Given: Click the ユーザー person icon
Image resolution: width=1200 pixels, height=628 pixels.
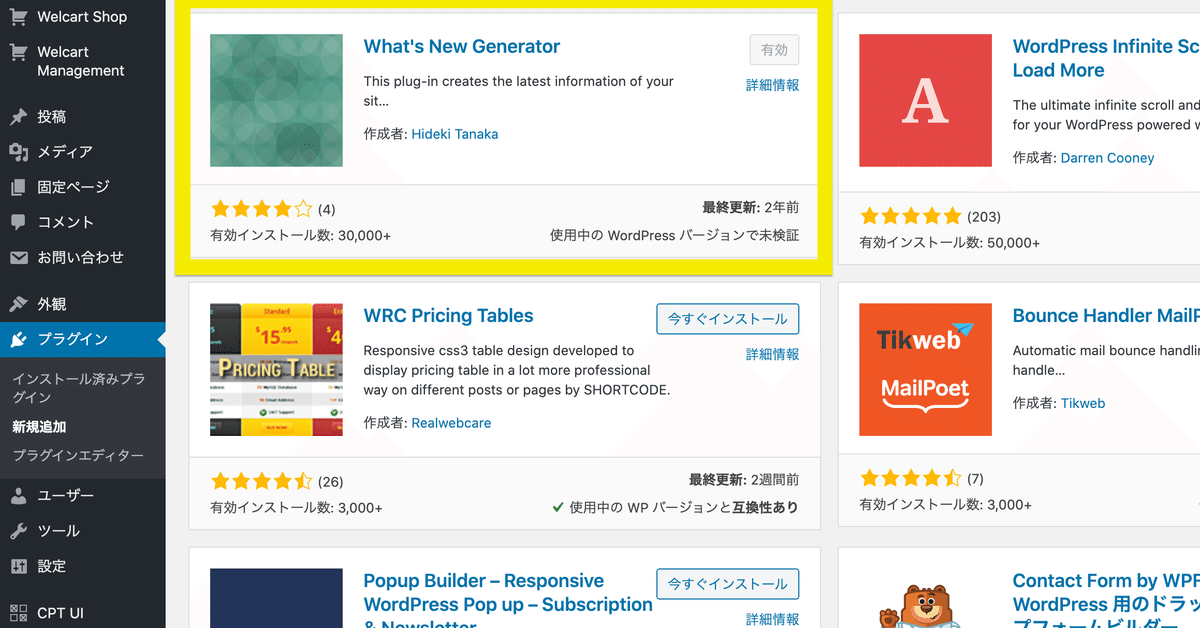Looking at the screenshot, I should (18, 496).
